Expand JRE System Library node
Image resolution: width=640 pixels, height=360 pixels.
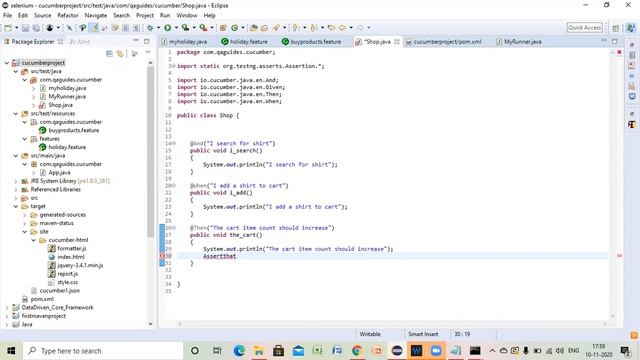(x=16, y=181)
